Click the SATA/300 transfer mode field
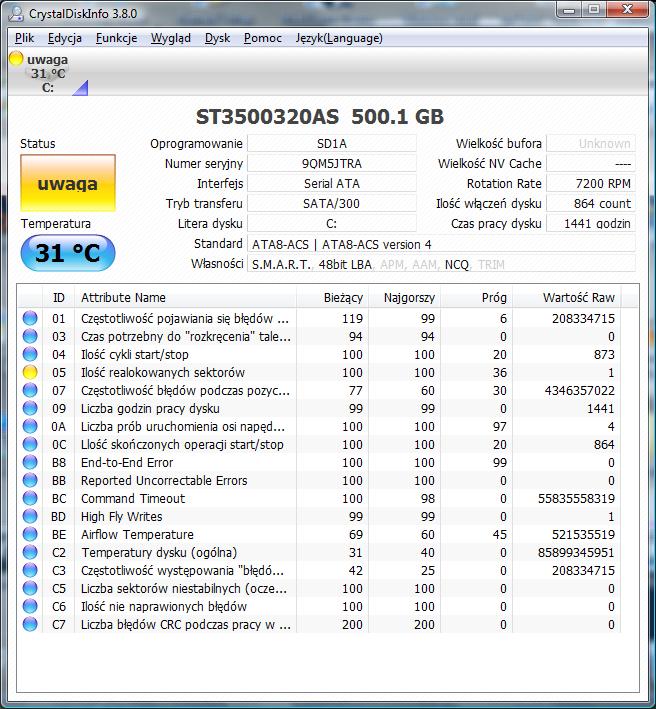Viewport: 656px width, 709px height. [x=332, y=203]
